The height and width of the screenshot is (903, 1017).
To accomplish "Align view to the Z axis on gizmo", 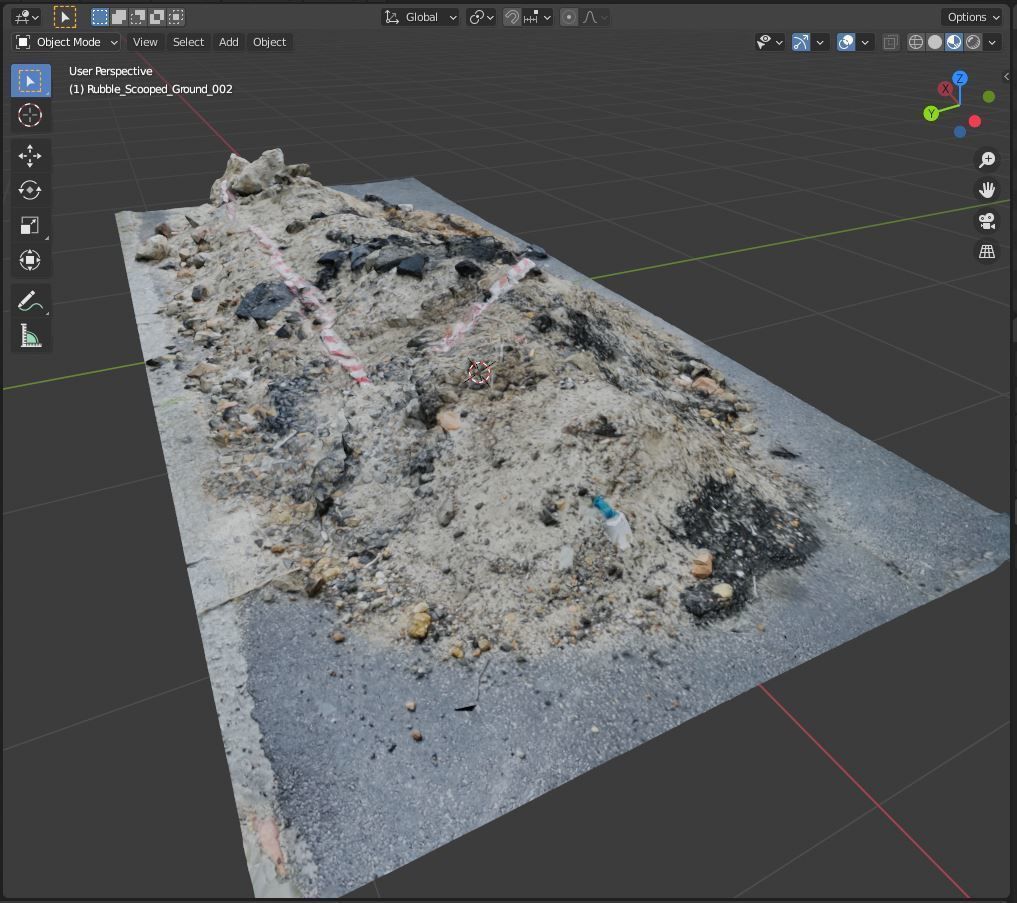I will pyautogui.click(x=960, y=78).
